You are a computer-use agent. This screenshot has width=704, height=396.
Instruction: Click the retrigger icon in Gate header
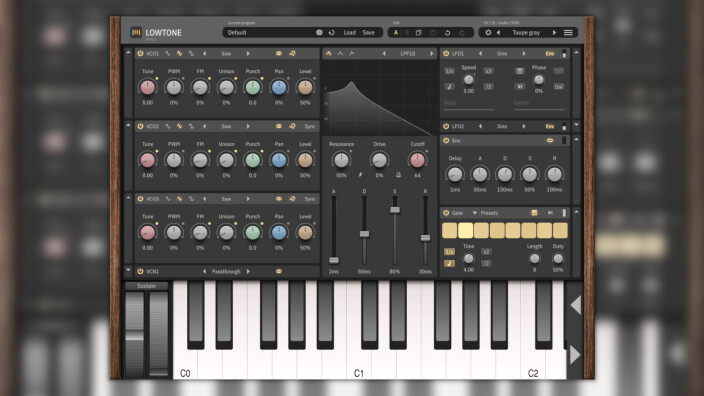(x=550, y=213)
